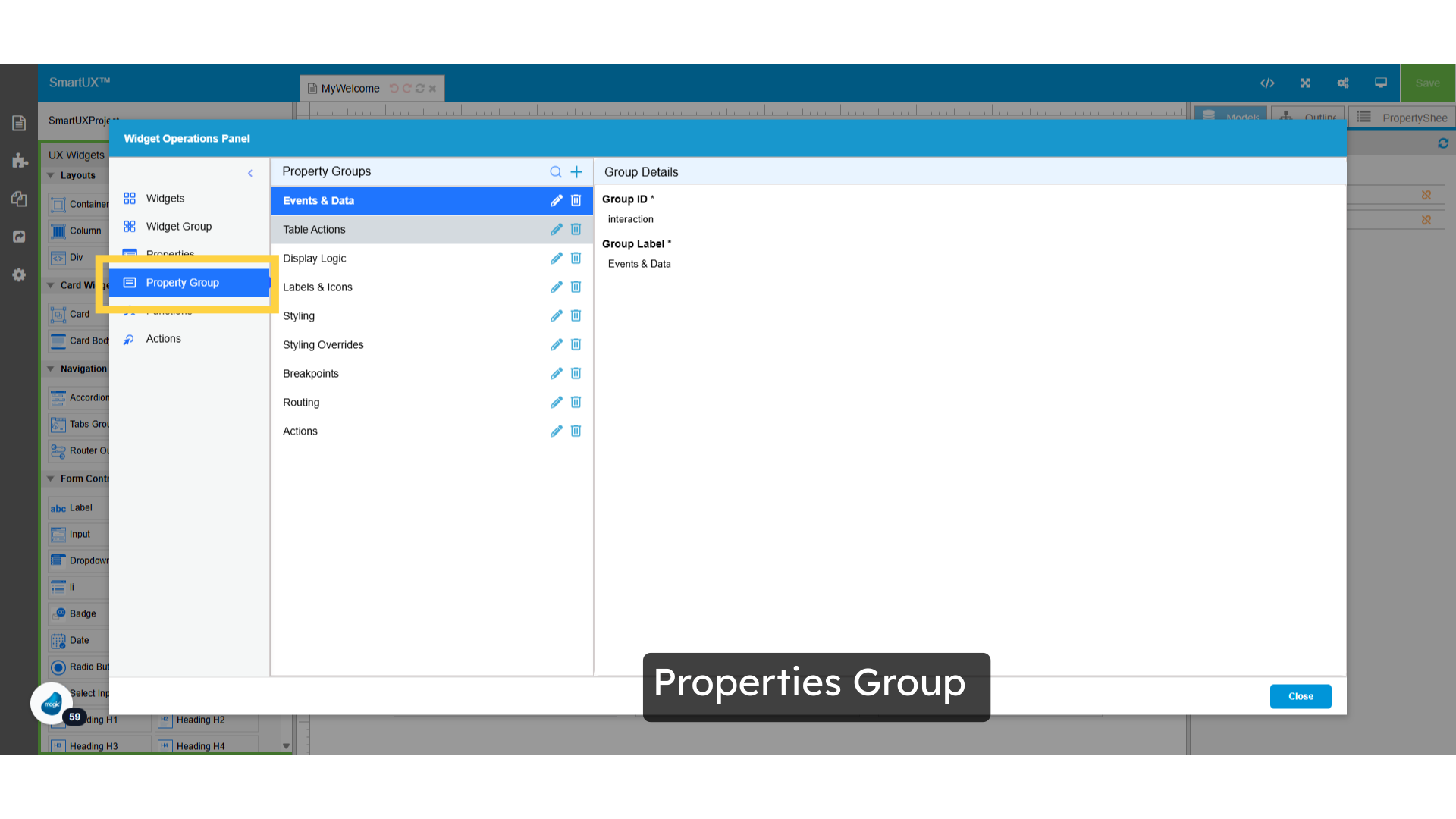This screenshot has height=819, width=1456.
Task: Click the preview monitor icon near Save
Action: coord(1380,83)
